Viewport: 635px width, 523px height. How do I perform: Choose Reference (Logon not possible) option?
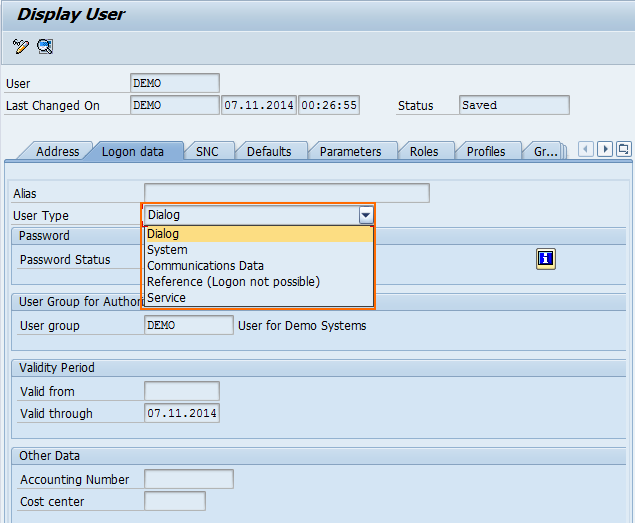tap(258, 282)
